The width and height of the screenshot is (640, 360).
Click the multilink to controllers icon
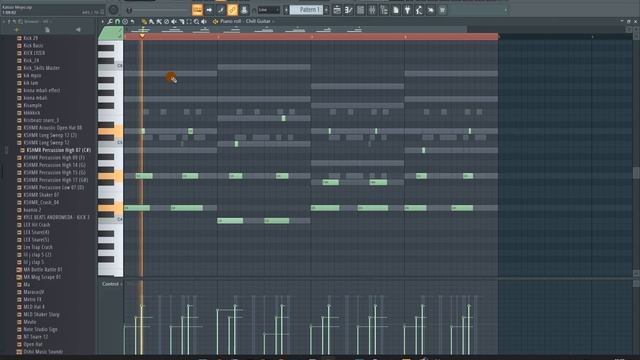(x=244, y=10)
